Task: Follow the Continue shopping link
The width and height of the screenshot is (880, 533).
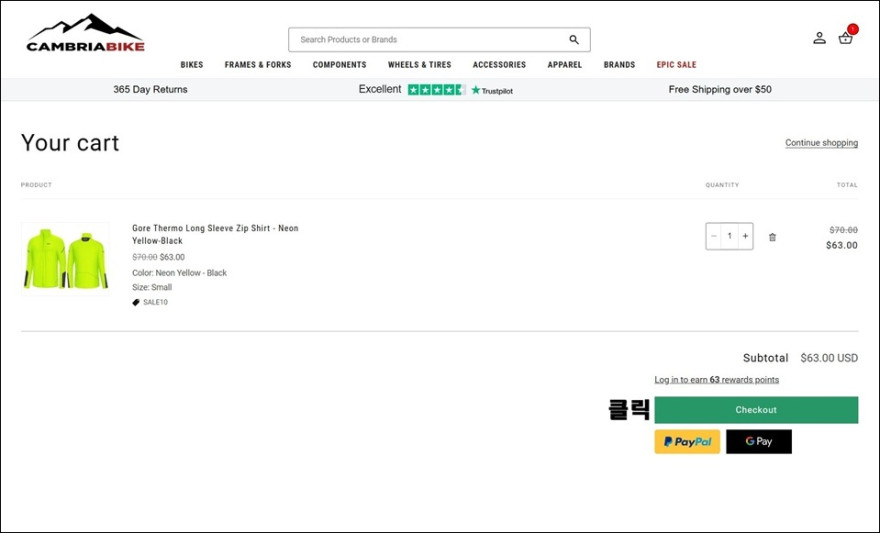Action: coord(822,143)
